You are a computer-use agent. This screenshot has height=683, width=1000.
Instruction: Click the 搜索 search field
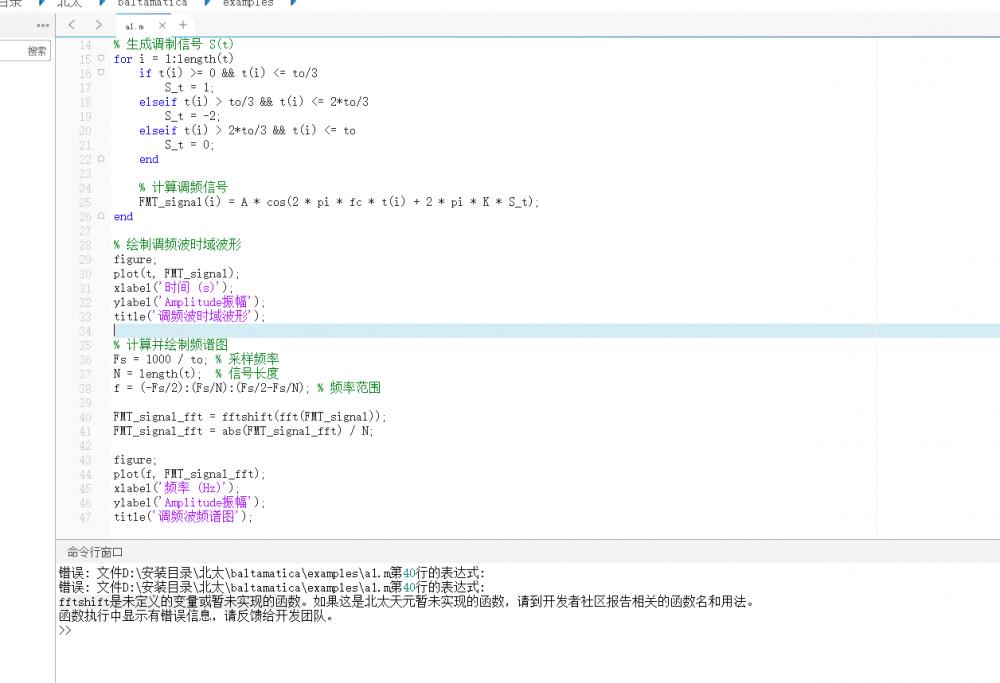point(26,51)
